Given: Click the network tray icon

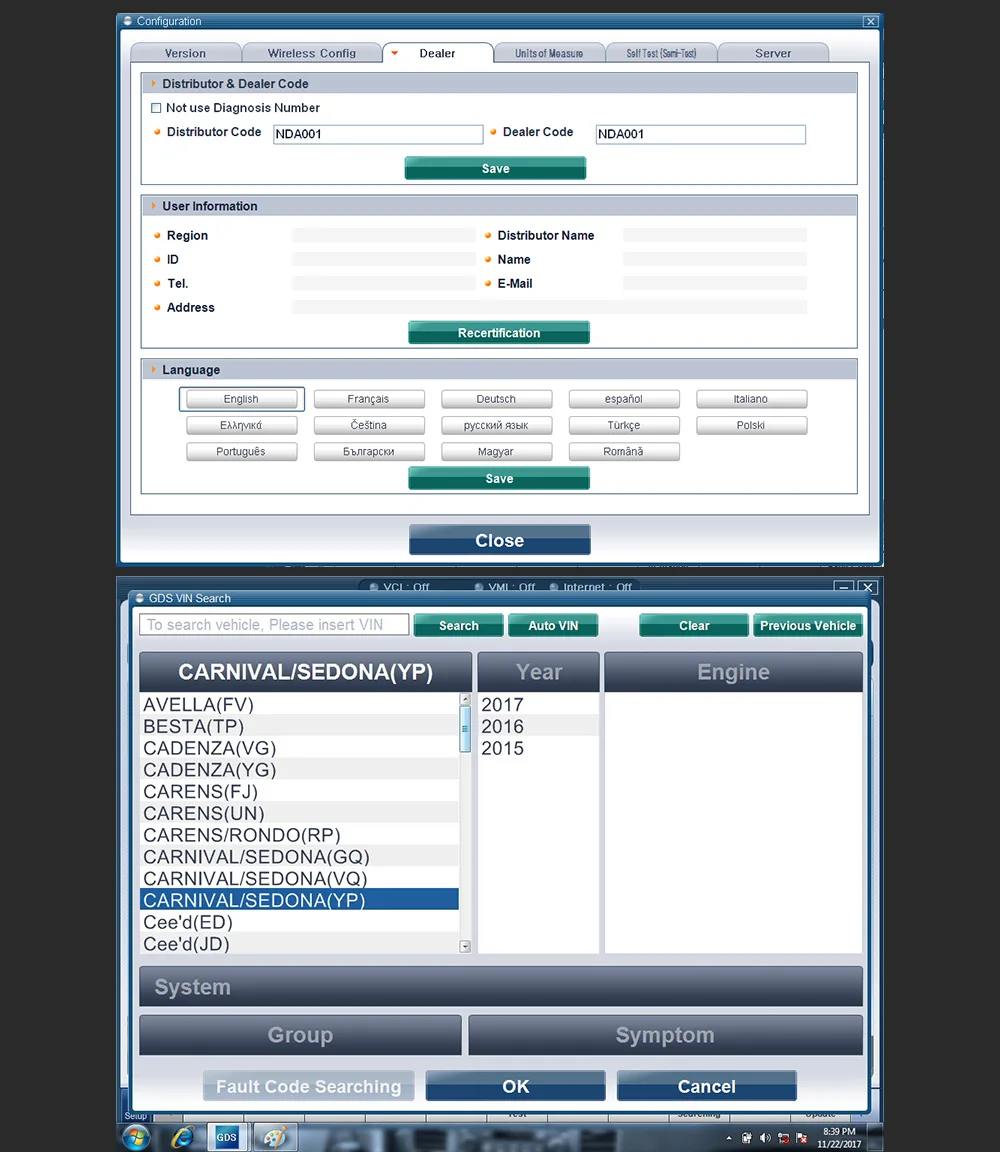Looking at the screenshot, I should (x=783, y=1138).
